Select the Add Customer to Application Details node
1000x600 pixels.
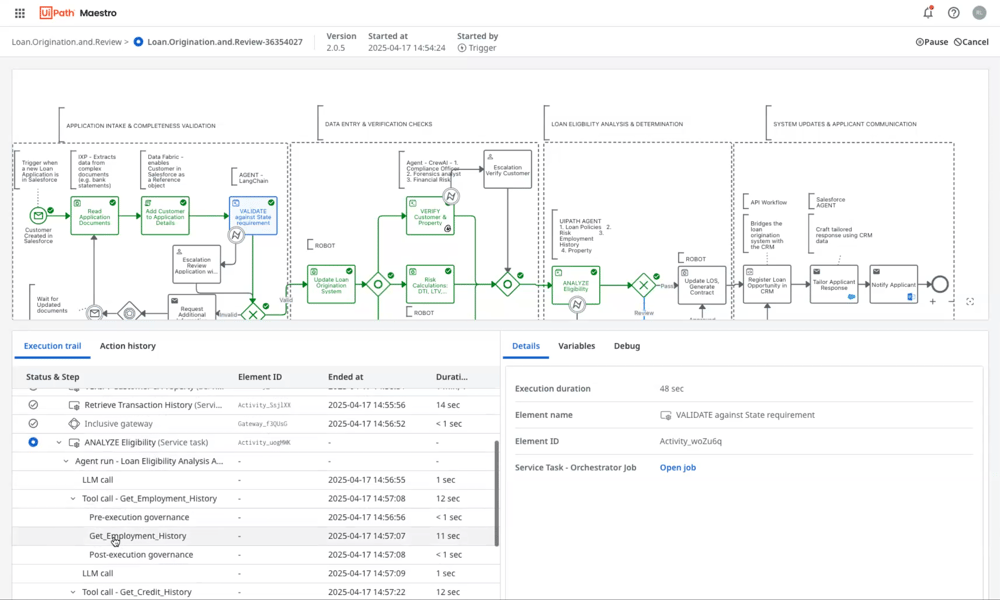[x=165, y=216]
